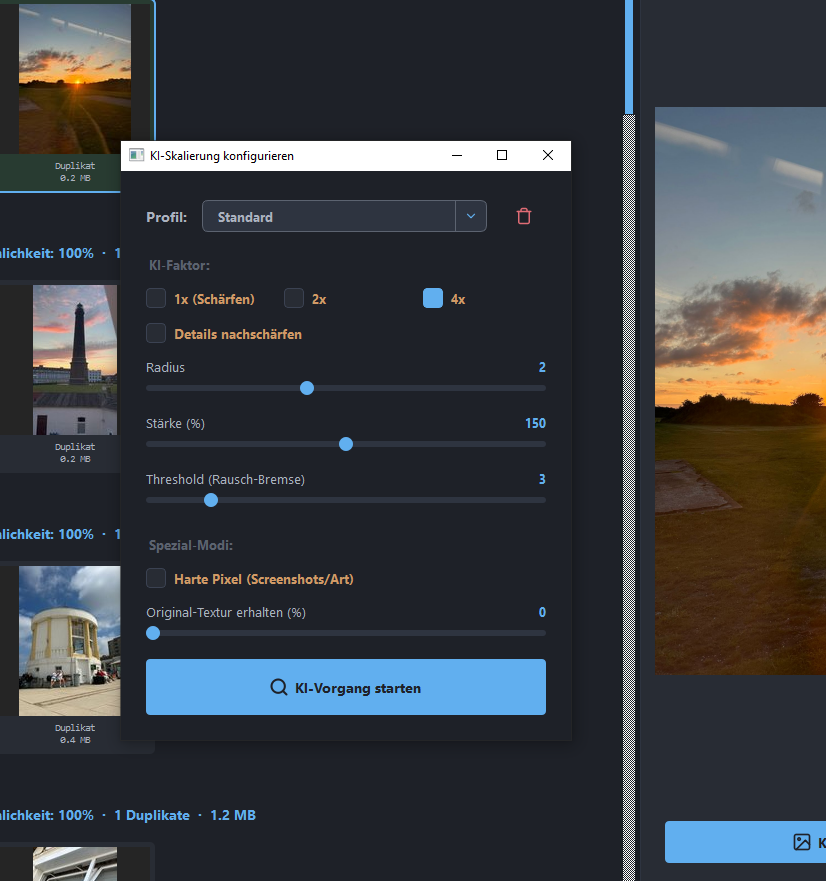The width and height of the screenshot is (826, 881).
Task: Enable the 1x (Schärfen) factor checkbox
Action: pyautogui.click(x=156, y=298)
